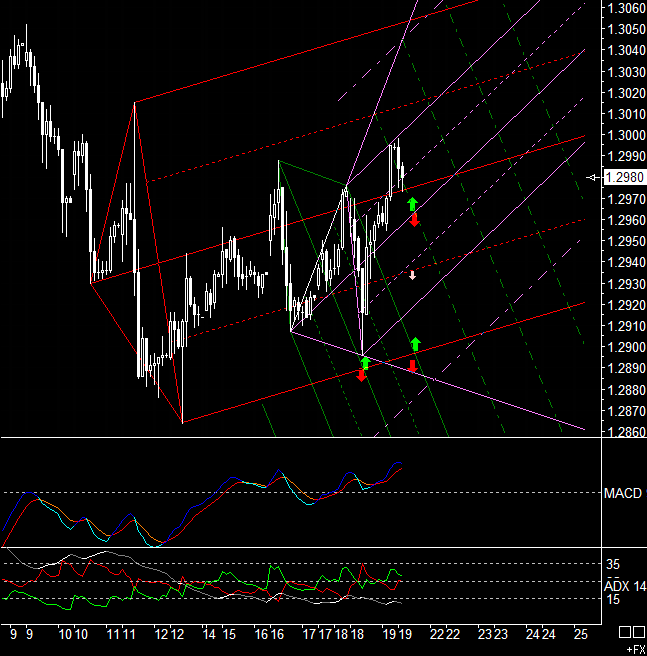Viewport: 647px width, 656px height.
Task: Click the 1.2940 price axis label
Action: point(626,262)
